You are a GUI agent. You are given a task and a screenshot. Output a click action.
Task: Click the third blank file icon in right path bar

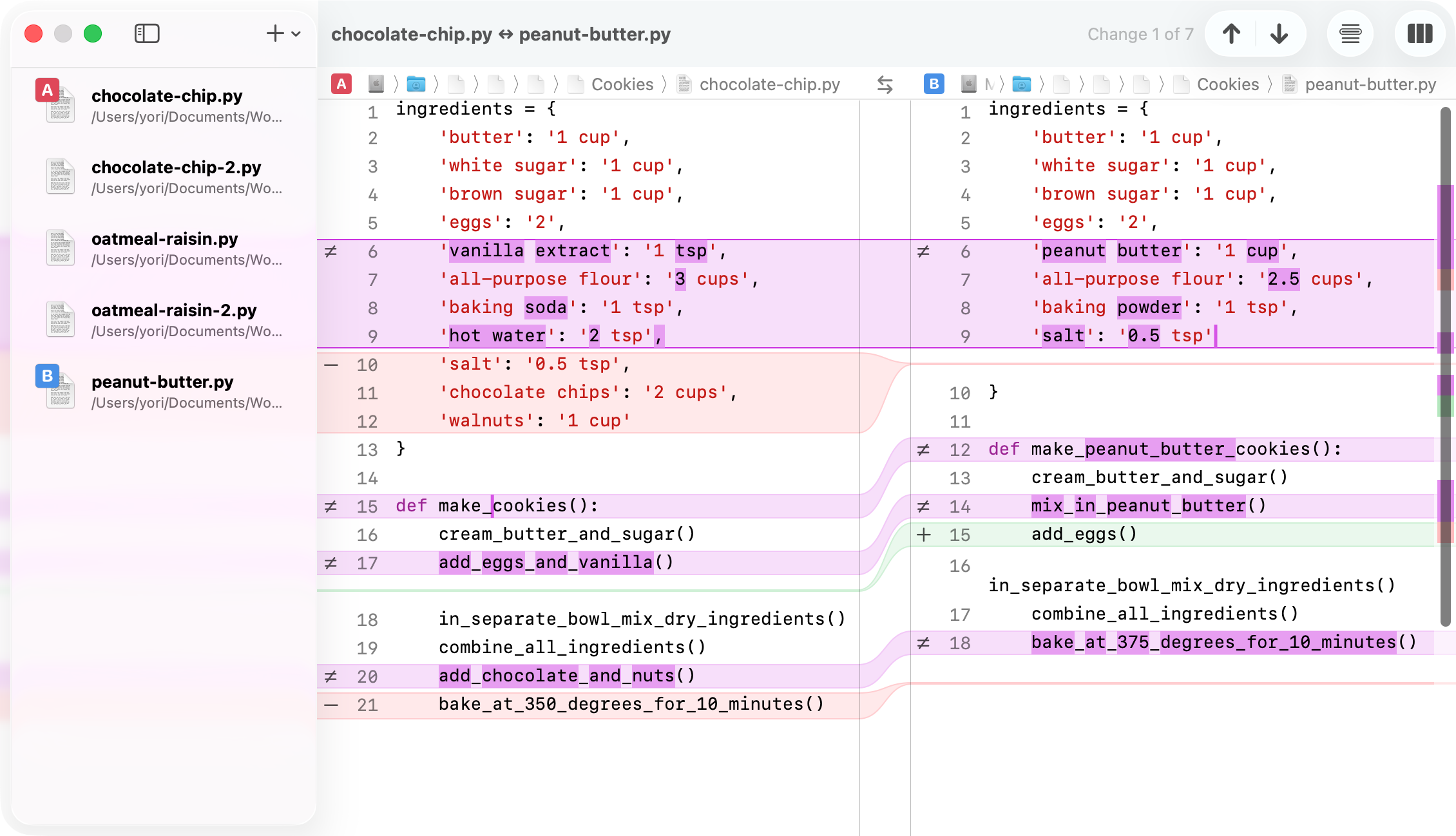point(1142,84)
